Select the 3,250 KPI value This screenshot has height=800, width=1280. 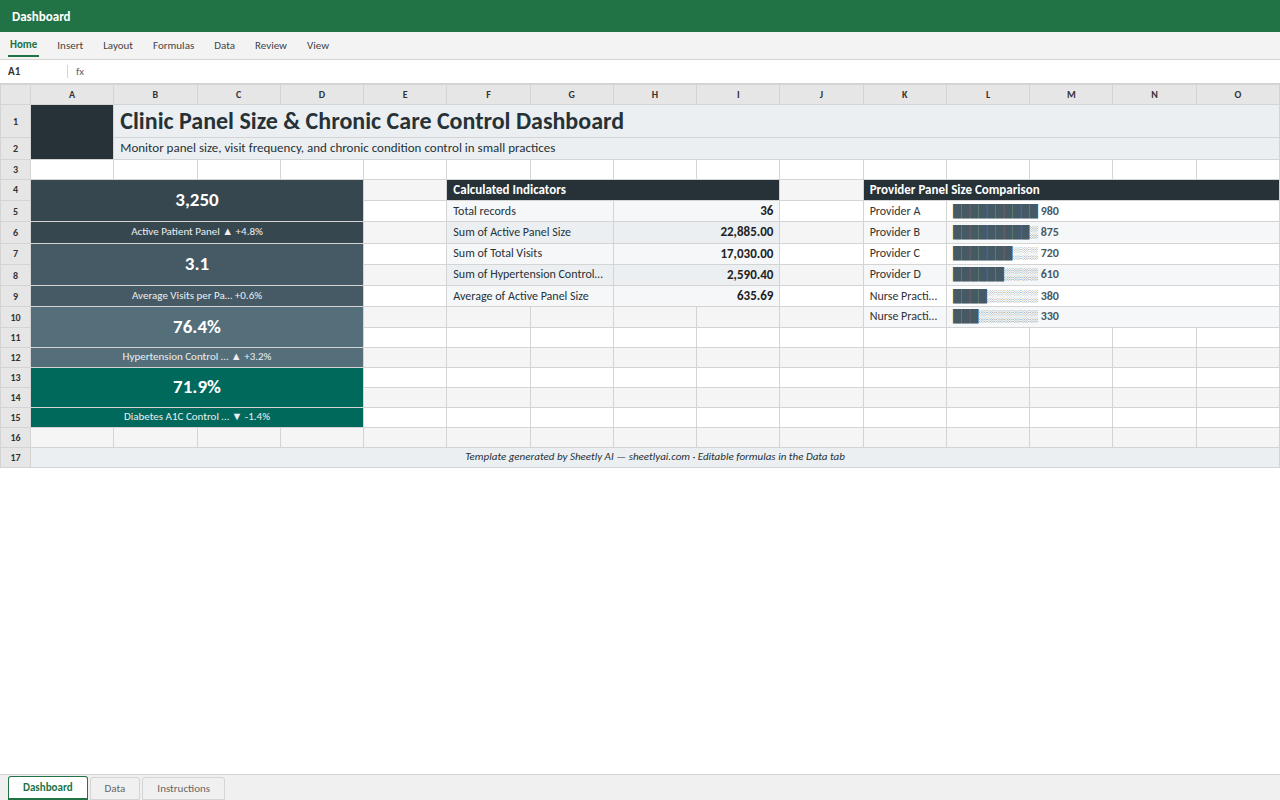tap(197, 200)
